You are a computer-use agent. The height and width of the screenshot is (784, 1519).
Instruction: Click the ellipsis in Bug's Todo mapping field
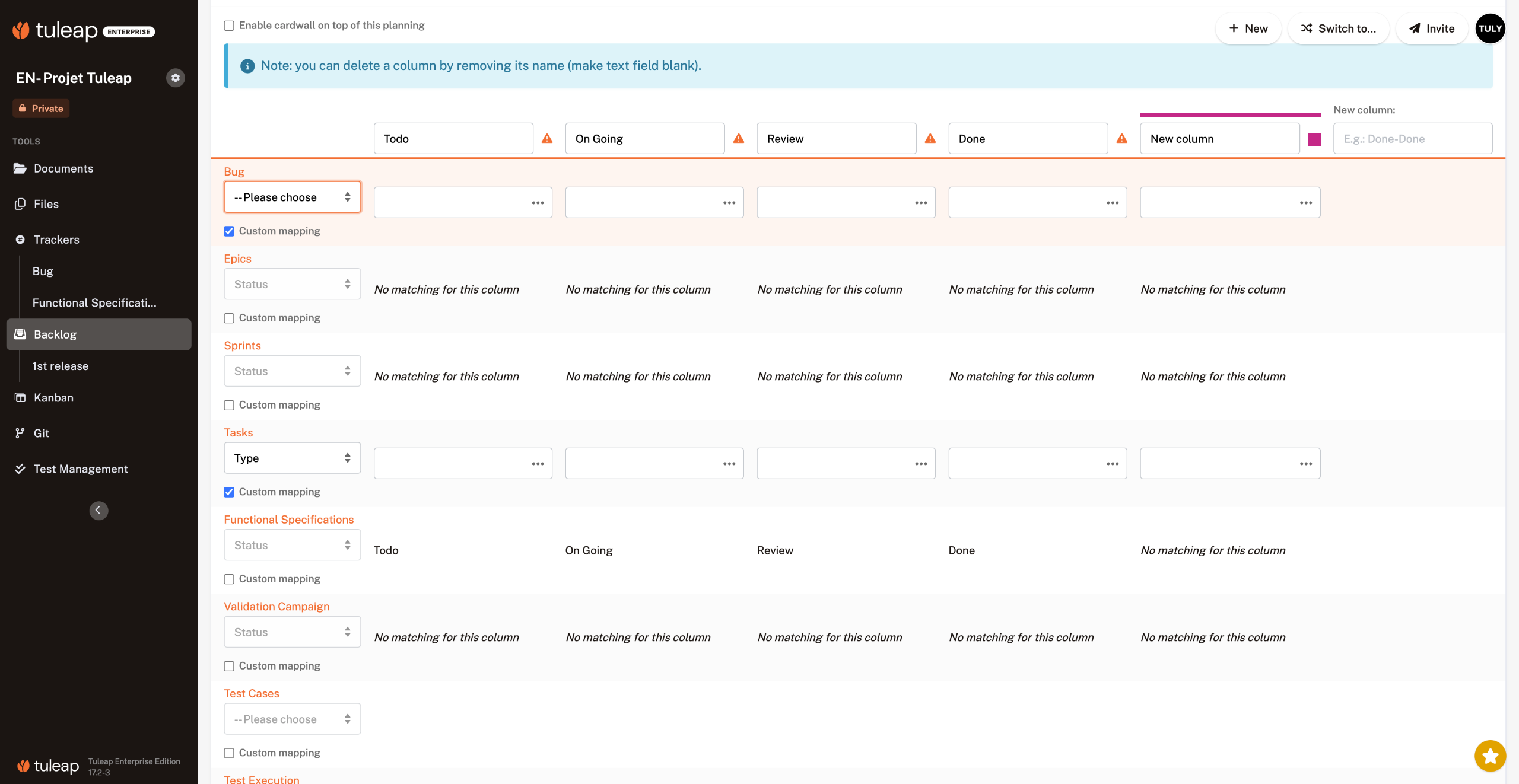538,203
